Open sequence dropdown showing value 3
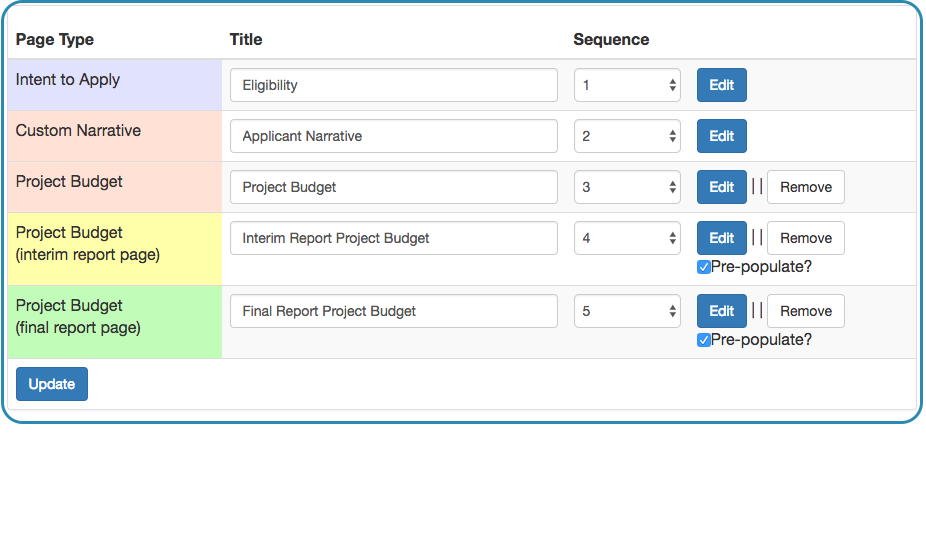This screenshot has width=926, height=538. point(627,187)
